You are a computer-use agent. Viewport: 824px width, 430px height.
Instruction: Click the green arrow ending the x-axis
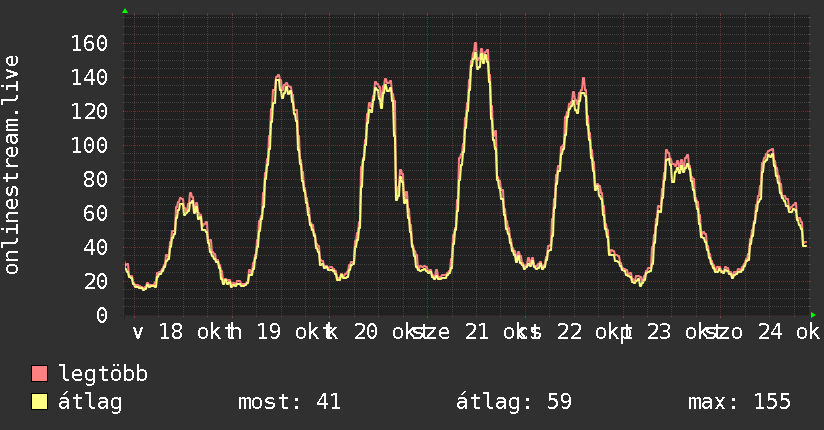pos(813,315)
